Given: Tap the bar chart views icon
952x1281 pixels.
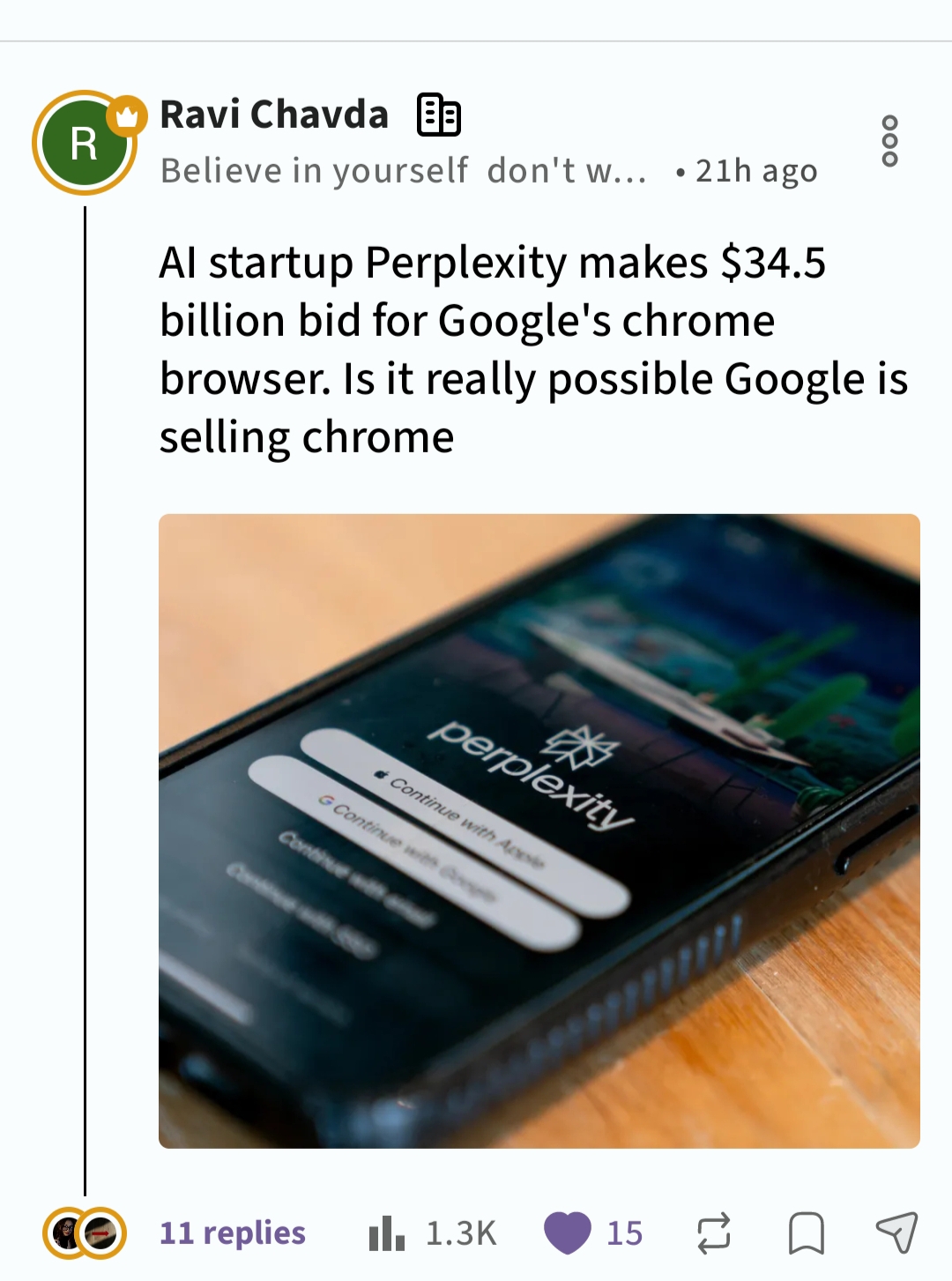Looking at the screenshot, I should coord(386,1233).
